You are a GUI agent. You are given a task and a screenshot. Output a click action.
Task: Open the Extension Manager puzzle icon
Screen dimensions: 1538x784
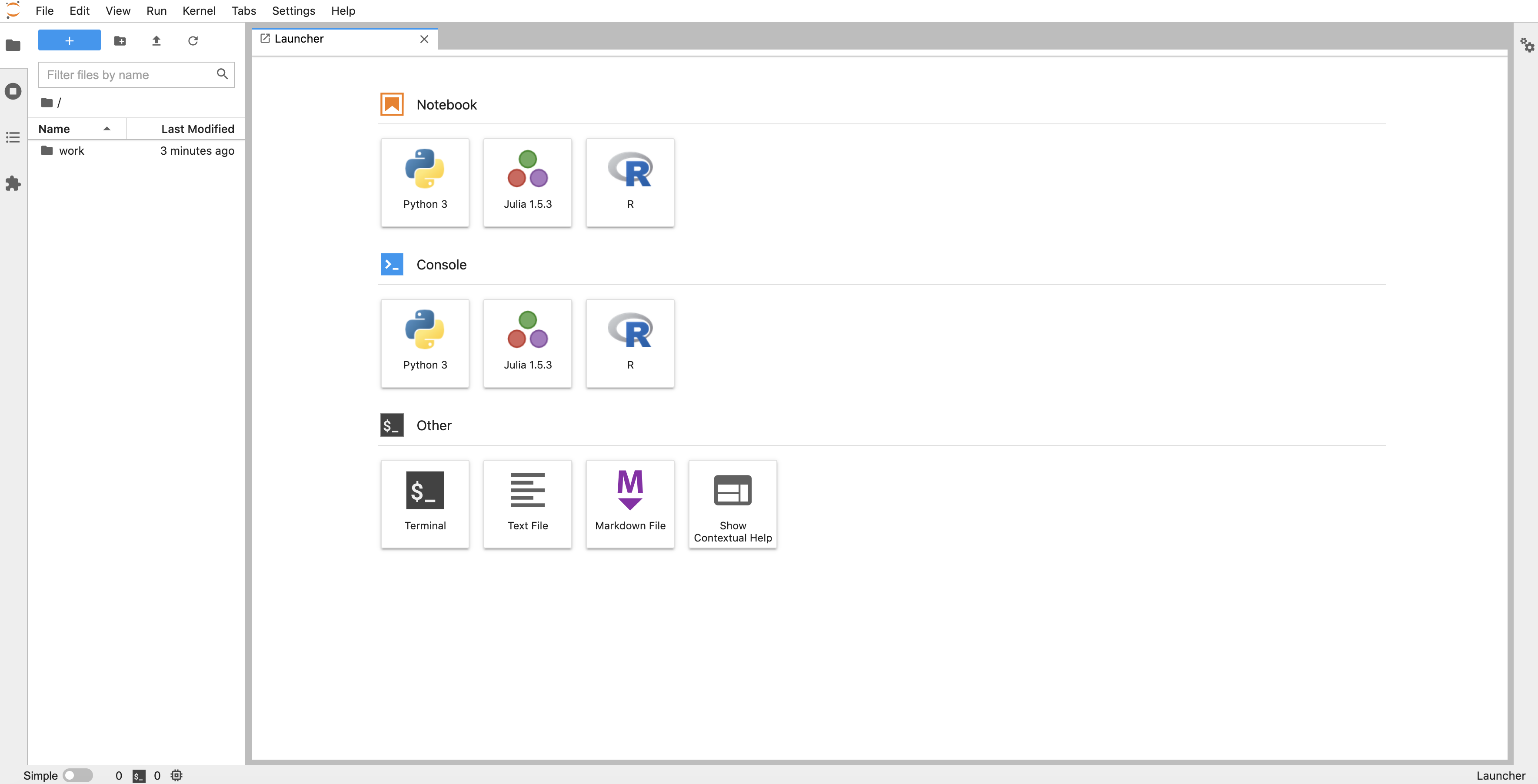[13, 183]
